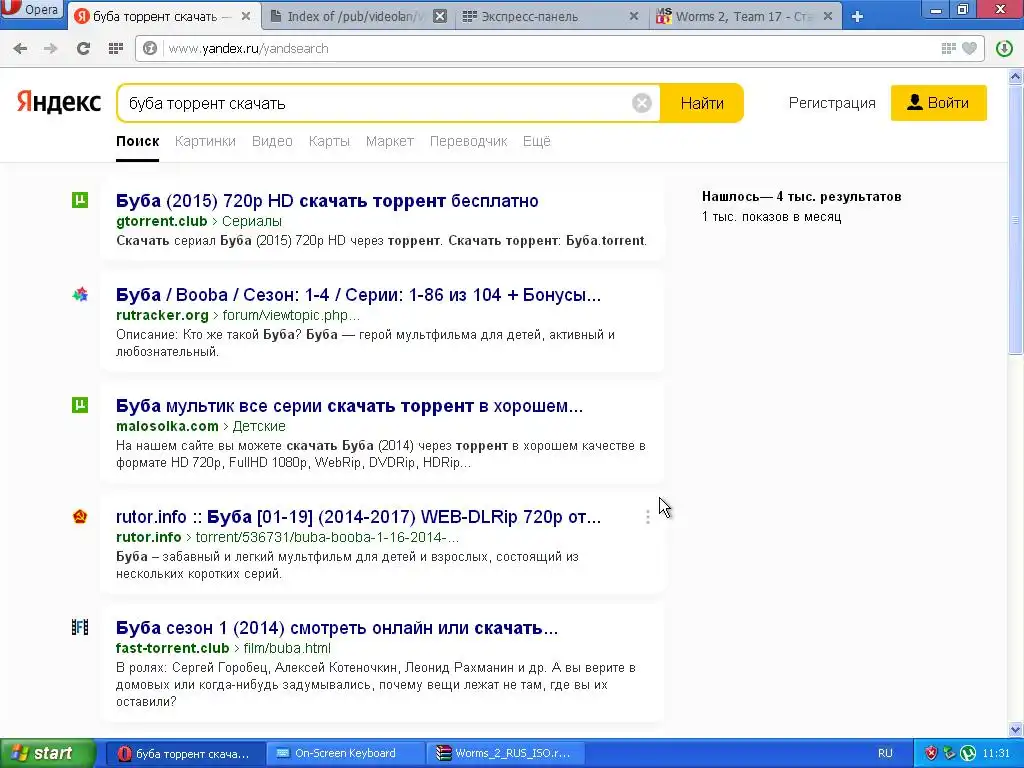Click the browser forward arrow
1024x768 pixels.
(x=50, y=48)
